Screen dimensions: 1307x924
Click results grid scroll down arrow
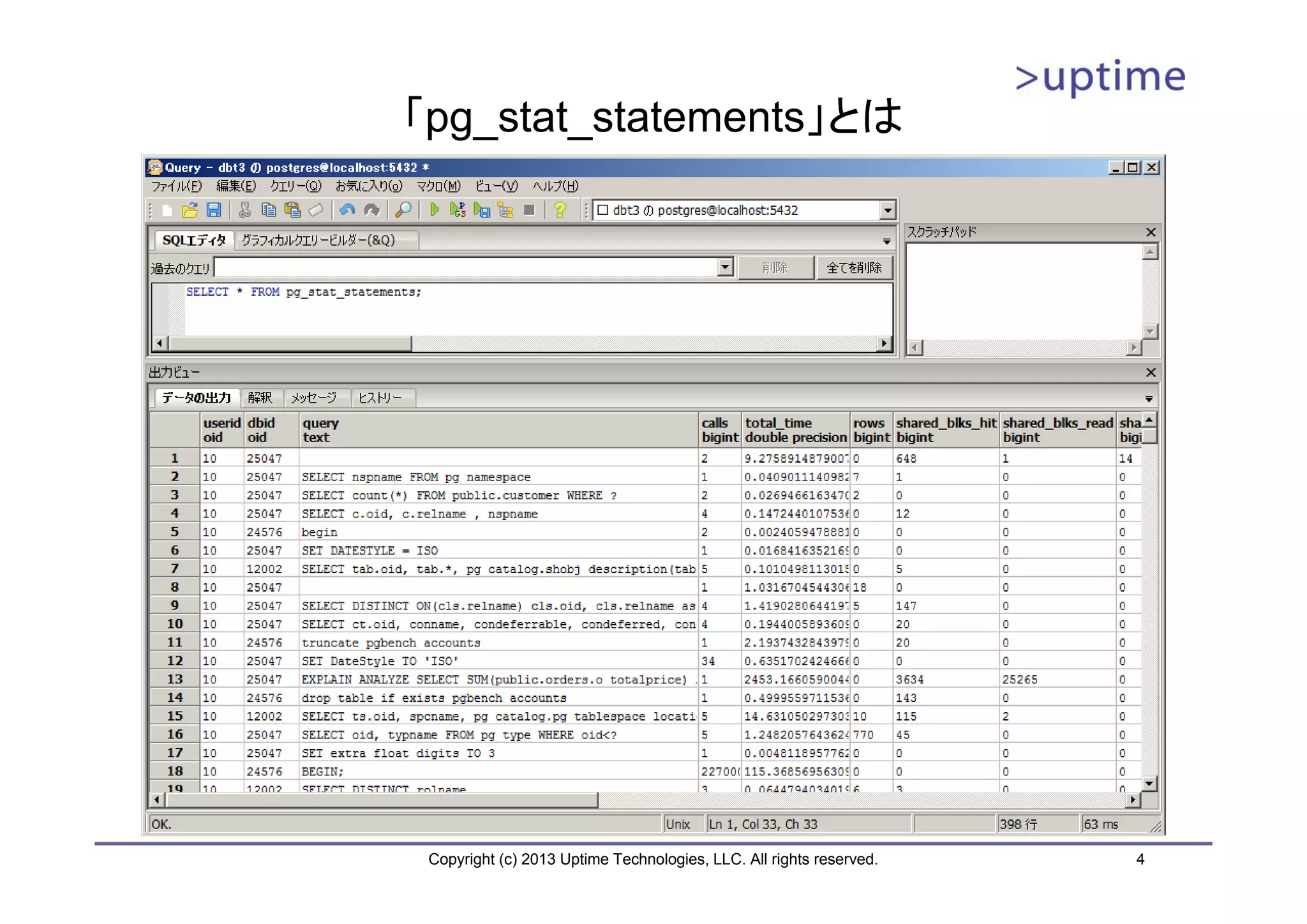[1149, 784]
